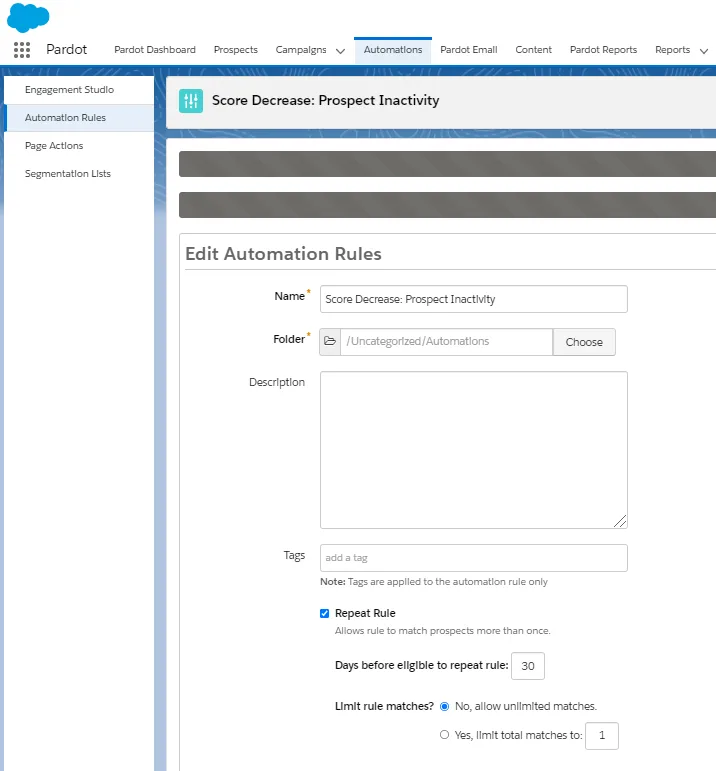Click the Description textarea resize handle
The image size is (716, 771).
coord(620,521)
